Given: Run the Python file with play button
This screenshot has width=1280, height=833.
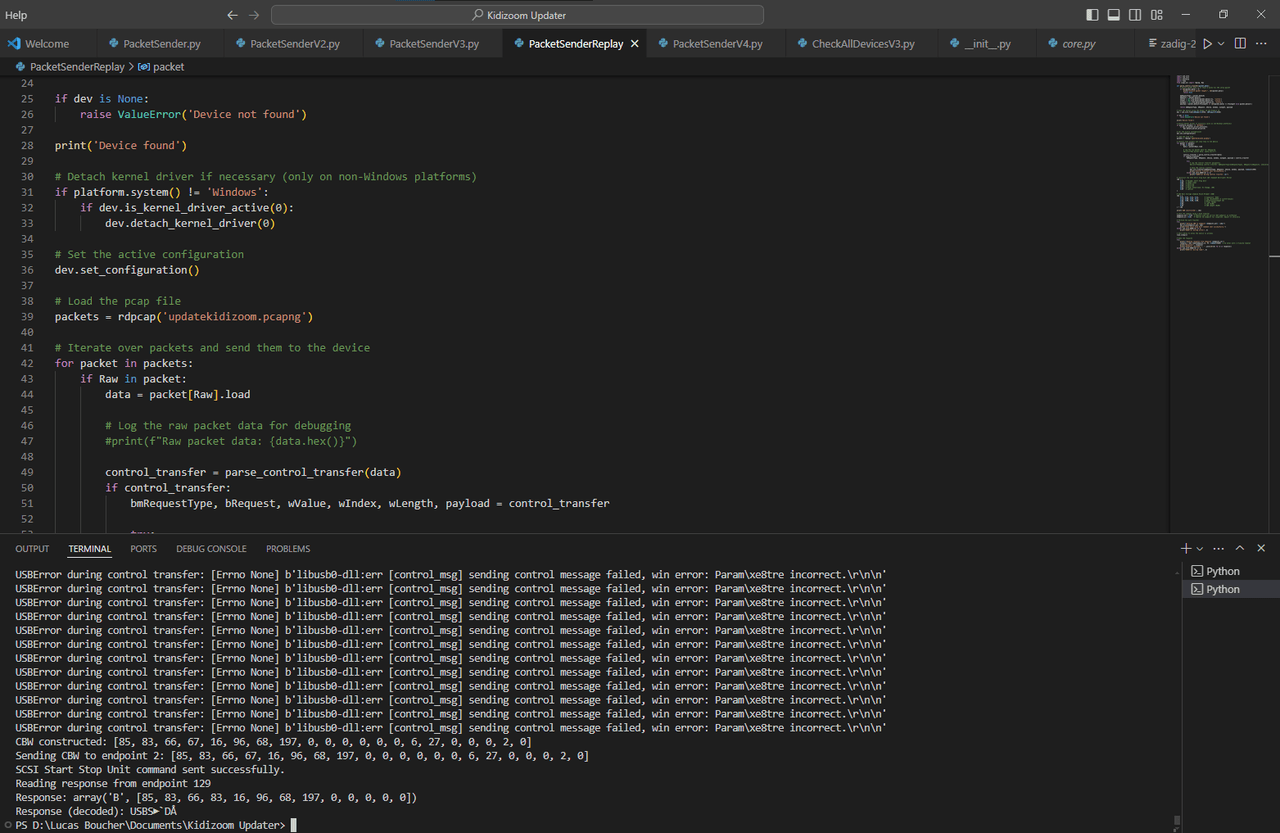Looking at the screenshot, I should point(1207,44).
